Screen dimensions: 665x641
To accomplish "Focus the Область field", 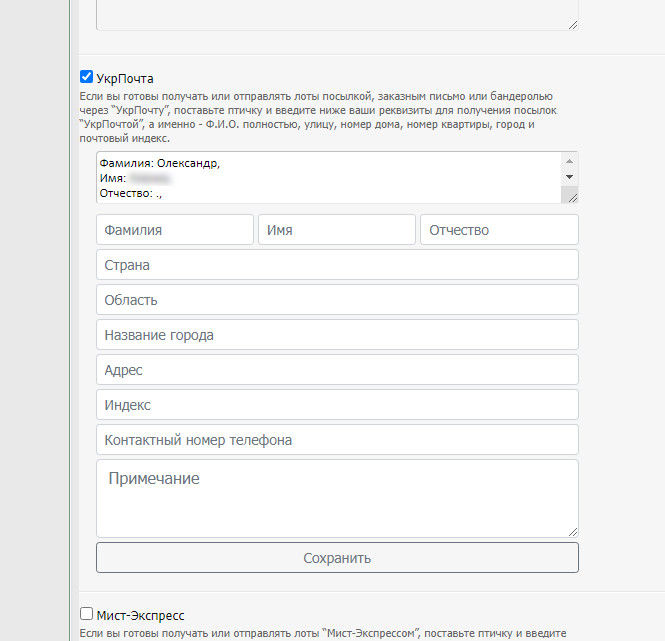I will (x=337, y=300).
